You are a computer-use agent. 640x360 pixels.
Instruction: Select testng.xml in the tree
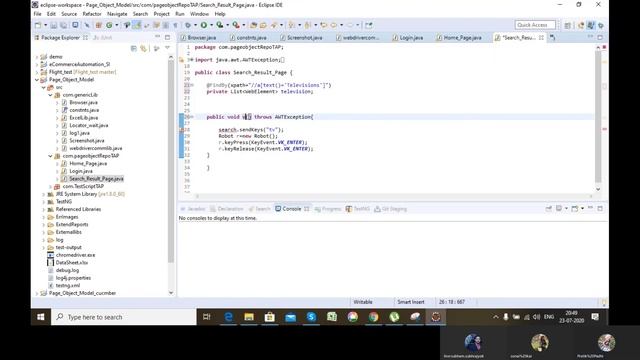pyautogui.click(x=68, y=286)
